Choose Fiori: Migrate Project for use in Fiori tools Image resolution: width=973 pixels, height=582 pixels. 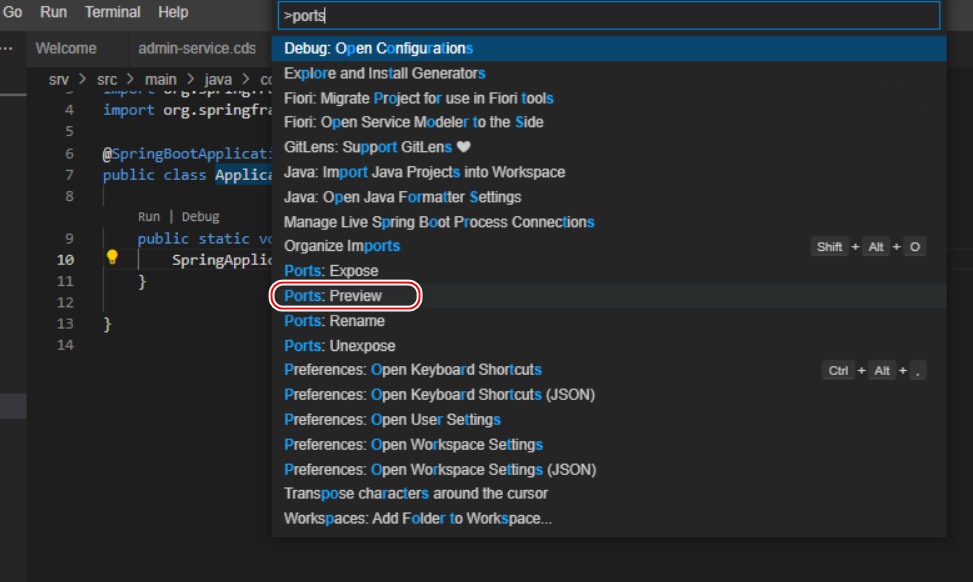[x=609, y=98]
